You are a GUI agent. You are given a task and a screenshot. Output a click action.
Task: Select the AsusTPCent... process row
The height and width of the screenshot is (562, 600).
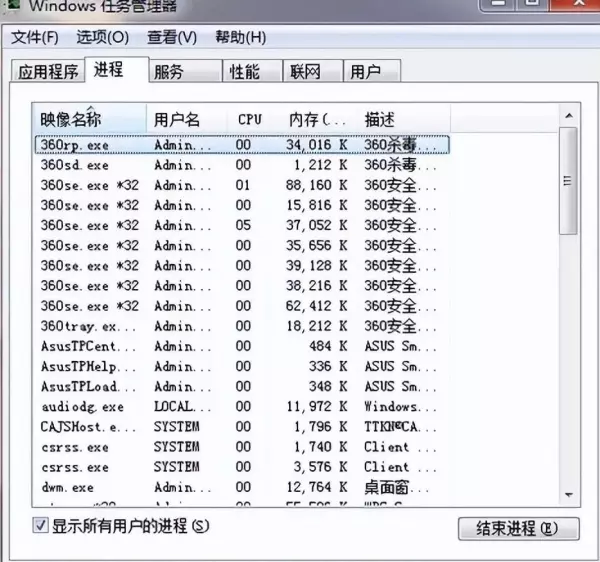[x=242, y=346]
